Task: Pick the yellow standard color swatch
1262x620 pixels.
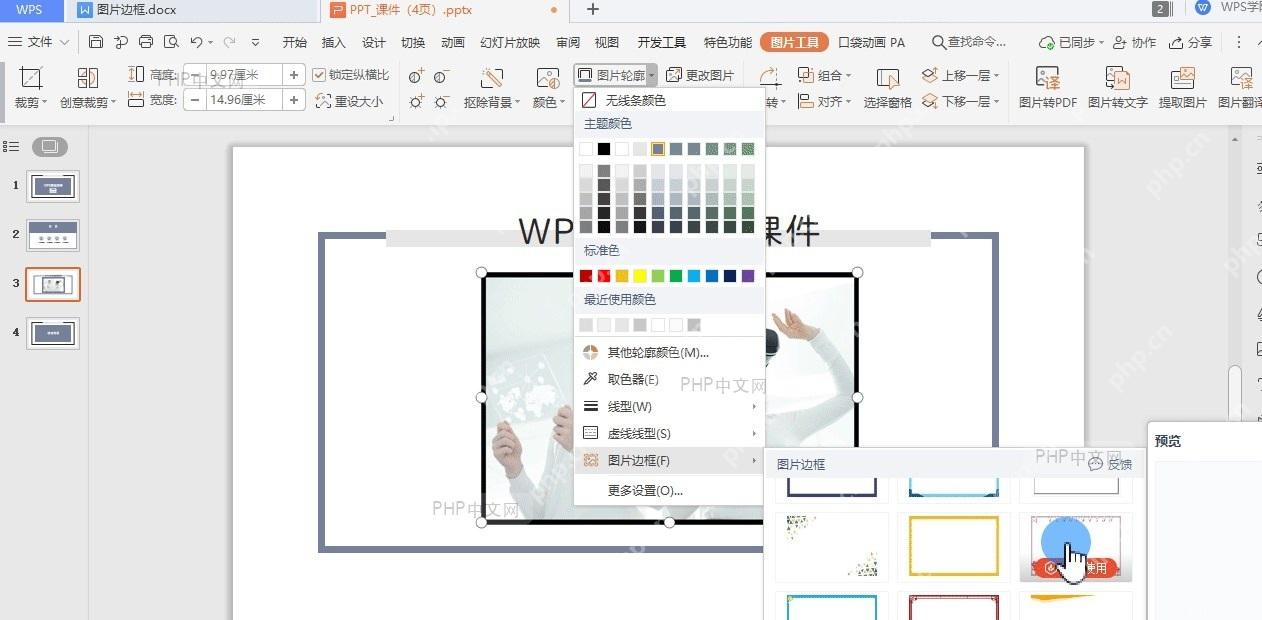Action: point(639,276)
